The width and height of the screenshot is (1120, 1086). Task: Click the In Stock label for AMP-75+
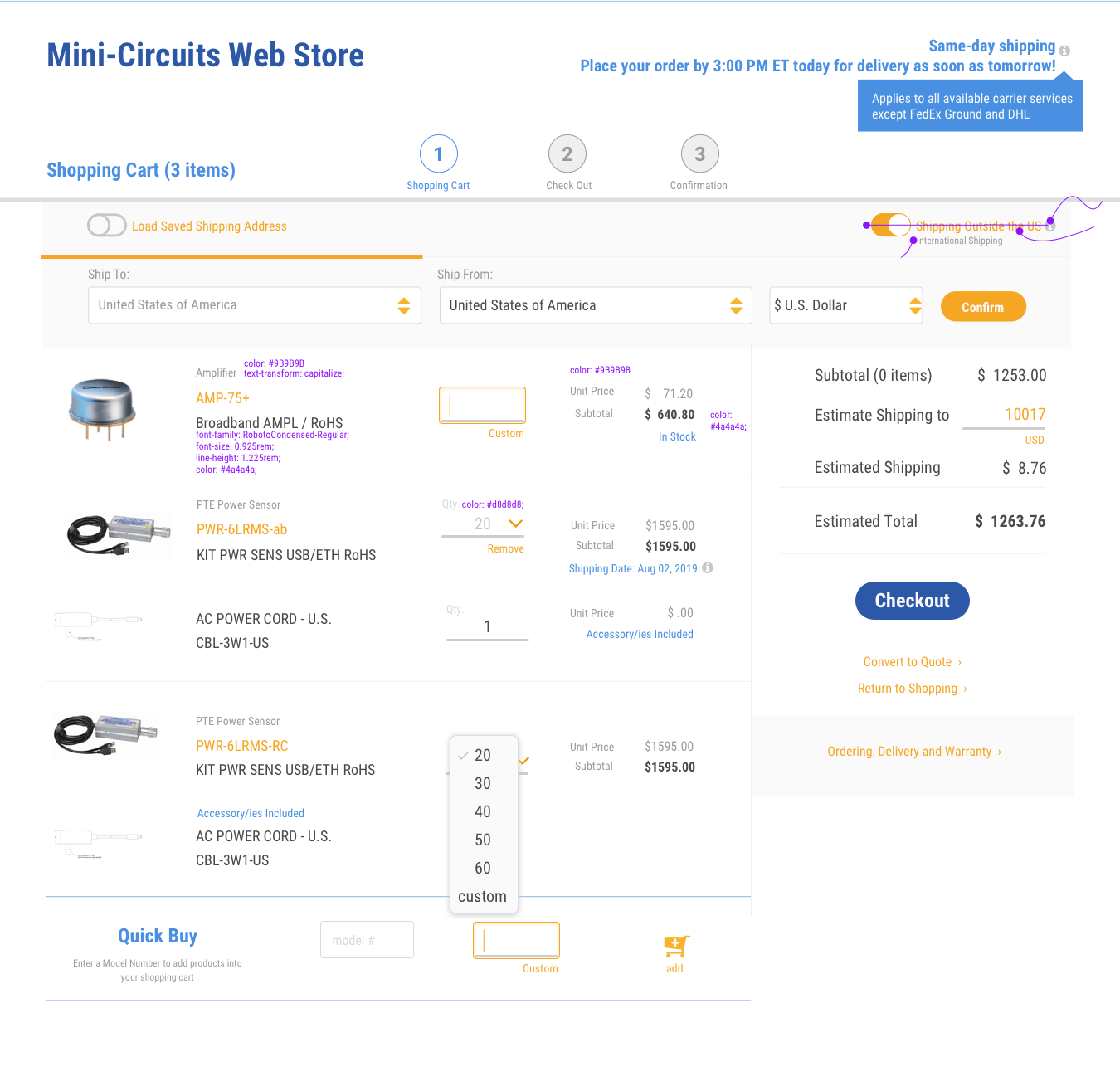(677, 436)
